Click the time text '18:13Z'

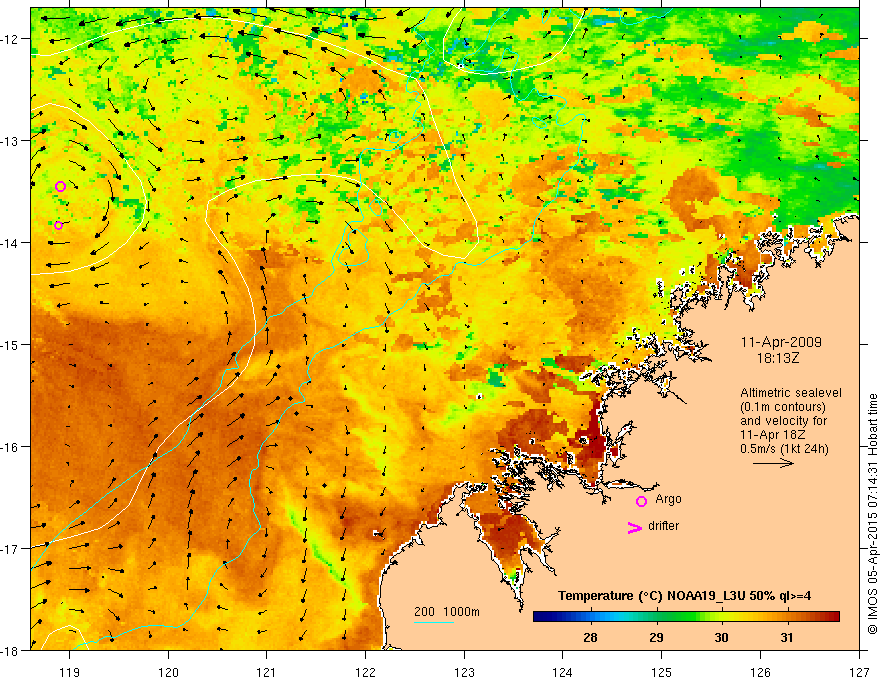tap(777, 358)
